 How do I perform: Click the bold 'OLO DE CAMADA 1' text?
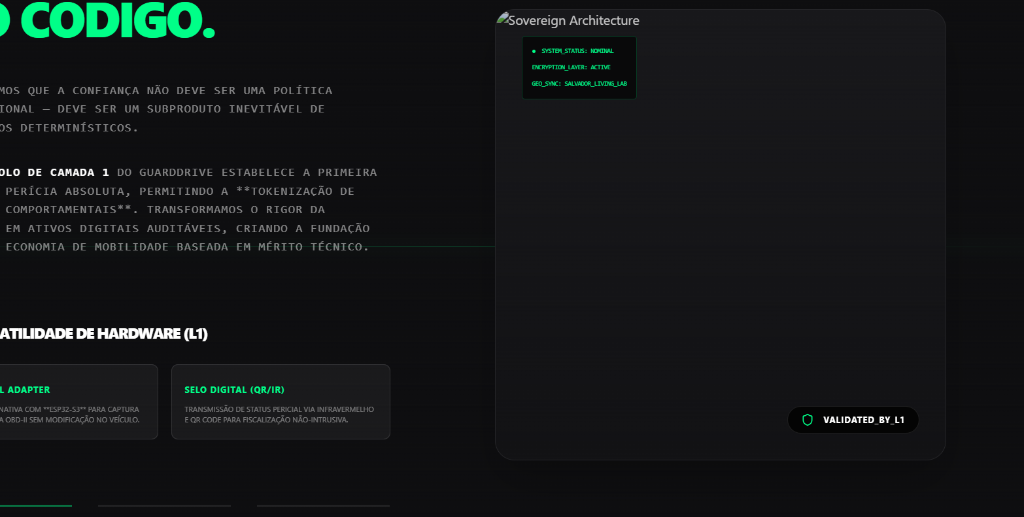(55, 172)
